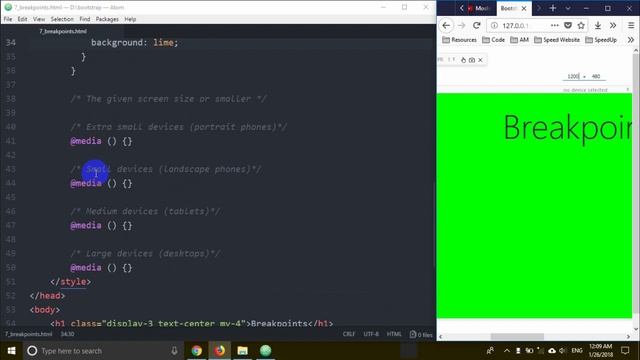Screen dimensions: 640x360
Task: Click the Large devices comment line
Action: [145, 253]
